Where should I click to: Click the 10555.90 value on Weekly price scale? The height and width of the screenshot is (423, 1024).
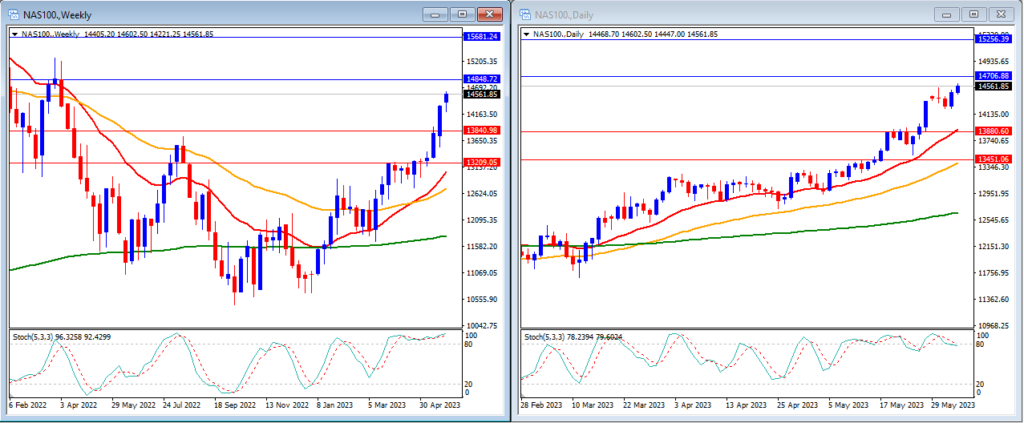point(483,299)
